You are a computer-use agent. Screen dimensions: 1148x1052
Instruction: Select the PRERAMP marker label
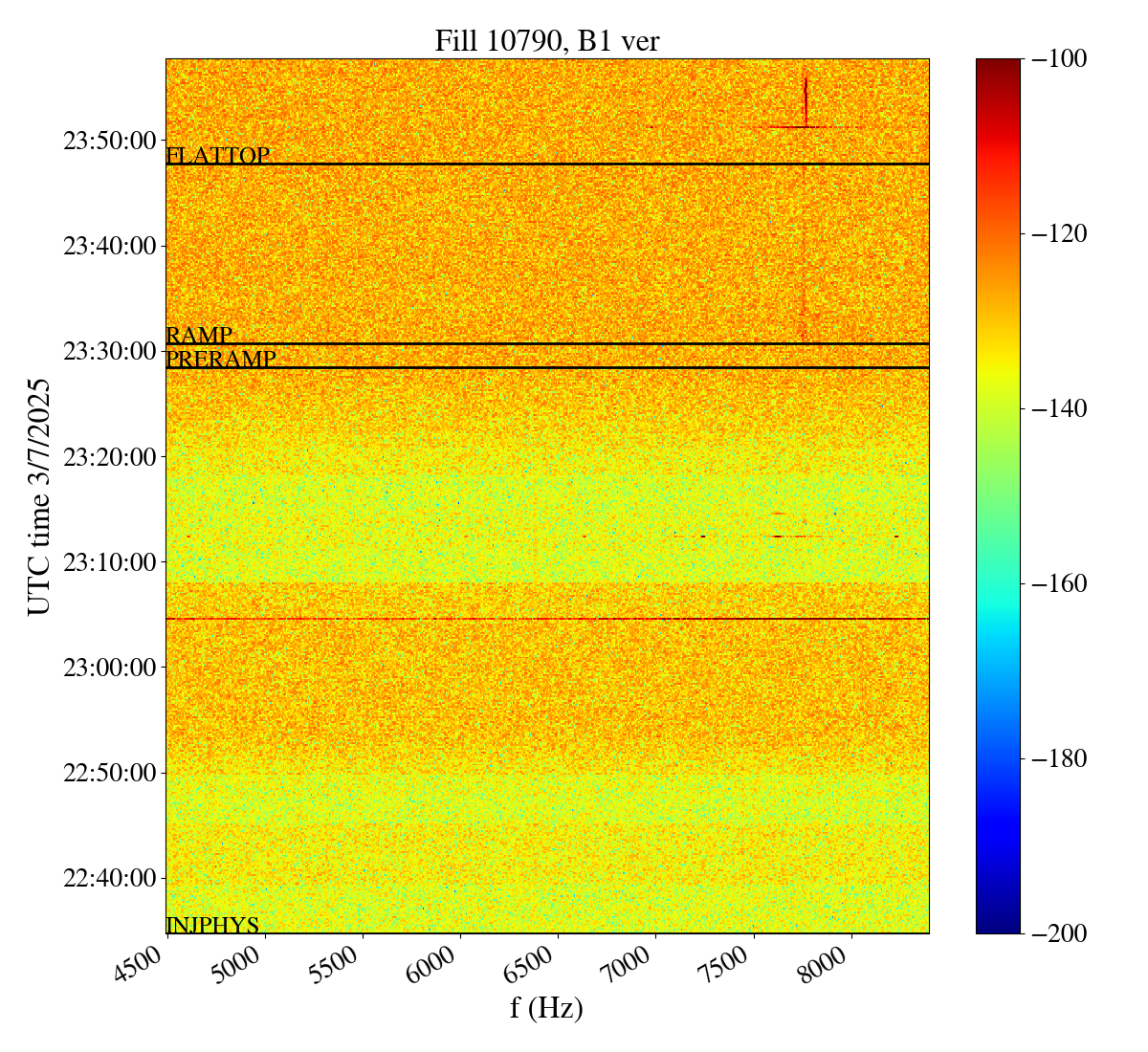click(x=221, y=360)
